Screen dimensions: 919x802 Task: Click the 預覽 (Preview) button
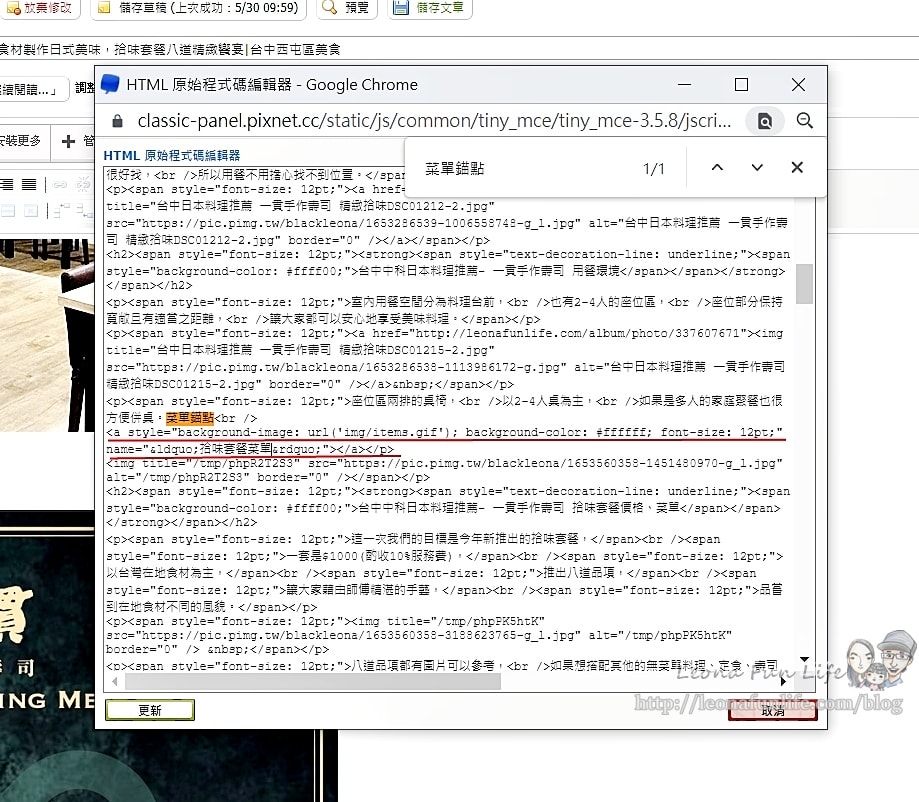pos(346,8)
